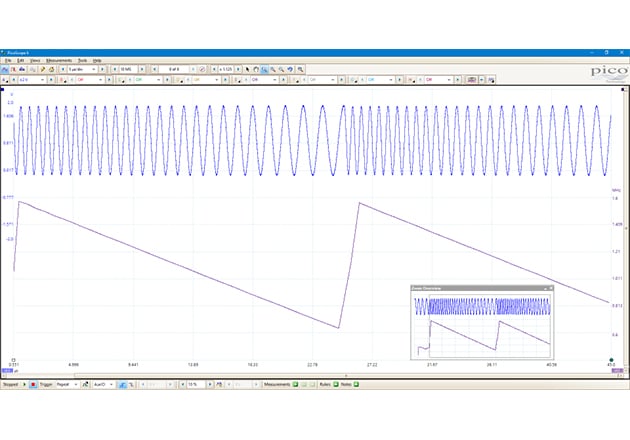Click inside the Zoom Overview thumbnail
The image size is (630, 440).
tap(482, 325)
